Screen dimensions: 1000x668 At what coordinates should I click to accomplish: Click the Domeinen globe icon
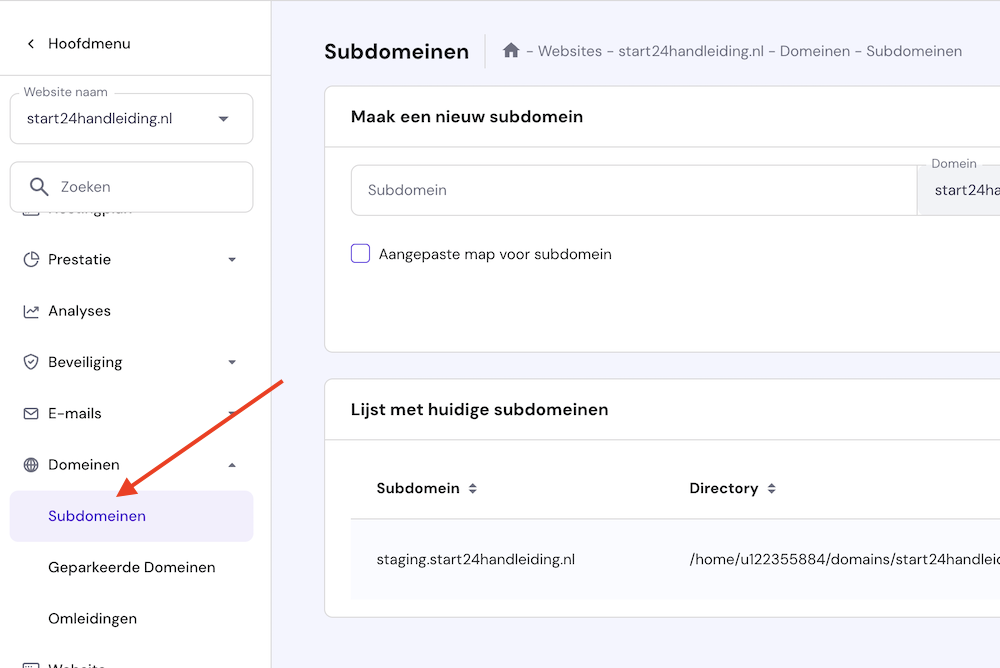click(31, 465)
